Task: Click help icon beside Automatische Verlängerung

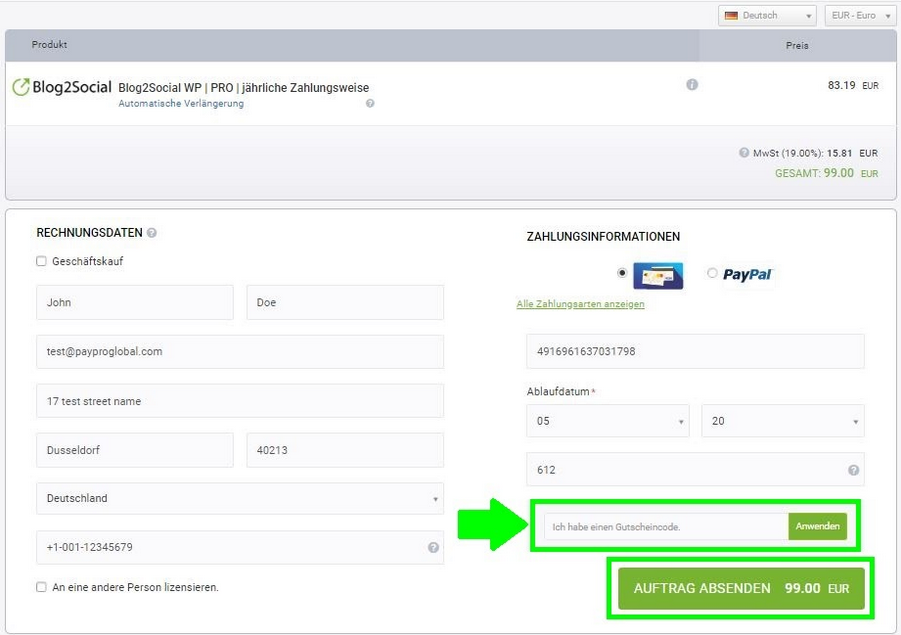Action: pos(370,103)
